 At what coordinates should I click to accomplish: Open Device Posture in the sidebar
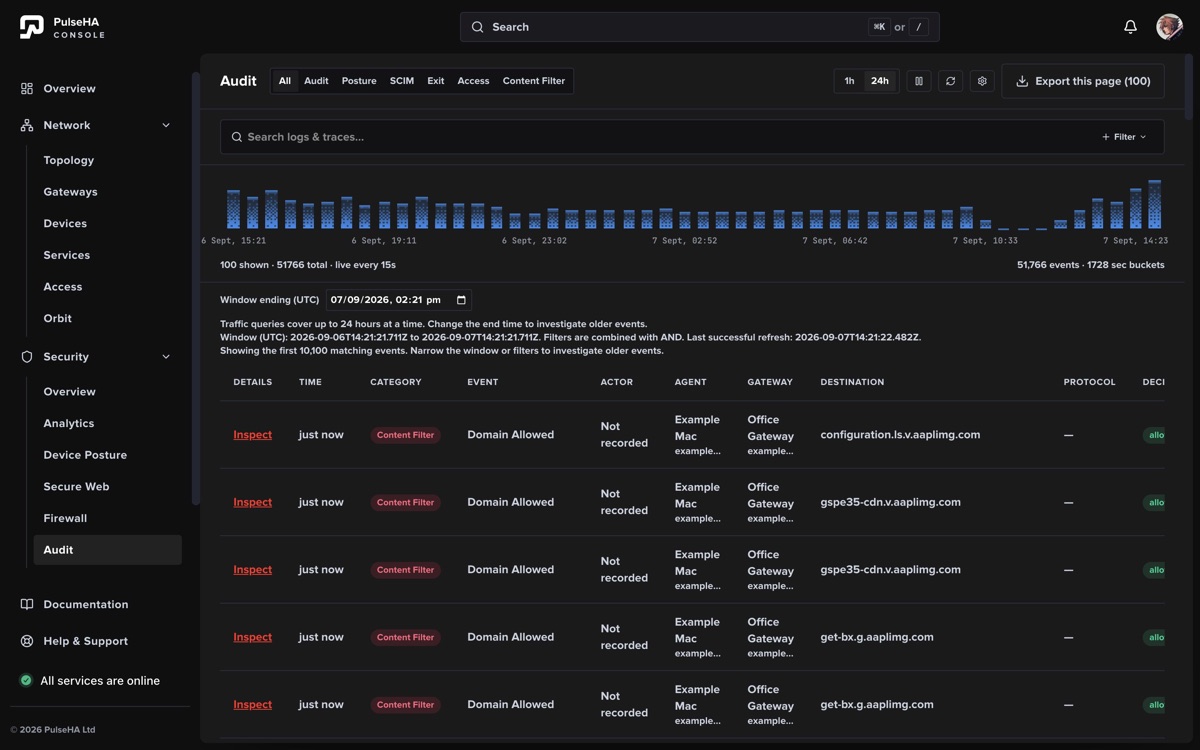(x=85, y=455)
